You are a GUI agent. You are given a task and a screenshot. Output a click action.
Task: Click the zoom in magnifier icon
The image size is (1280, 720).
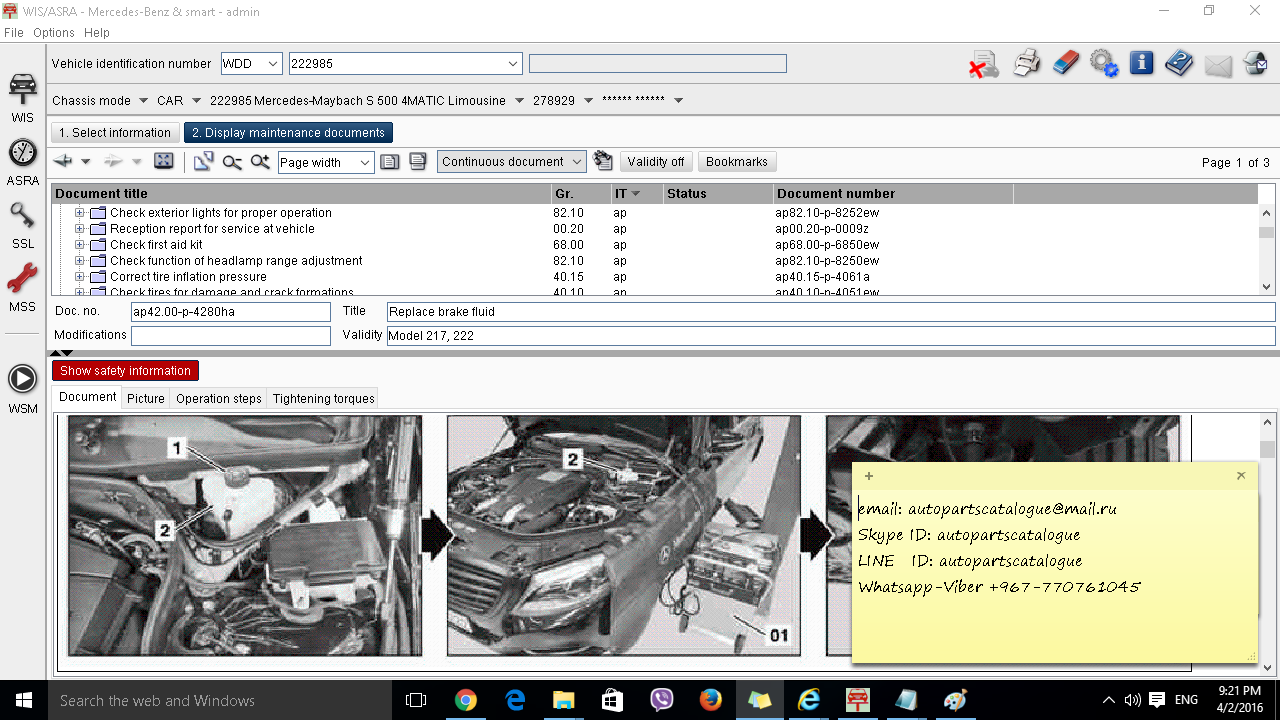(260, 162)
